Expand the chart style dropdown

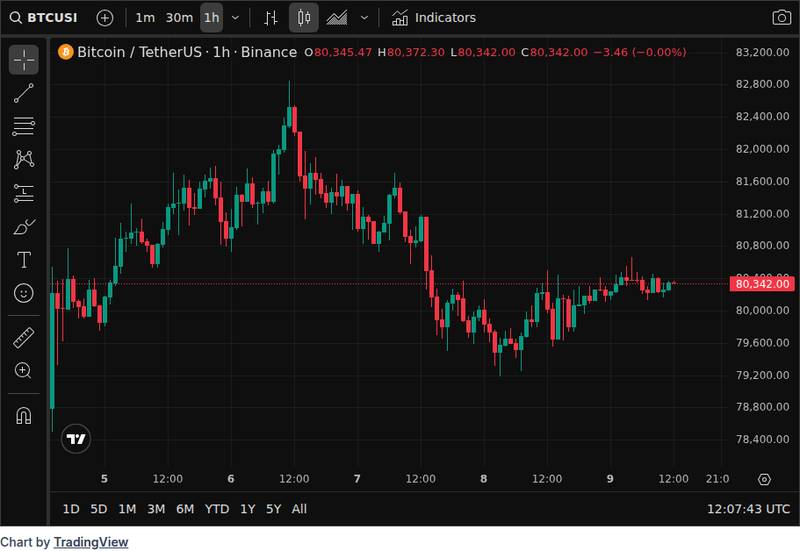[364, 18]
